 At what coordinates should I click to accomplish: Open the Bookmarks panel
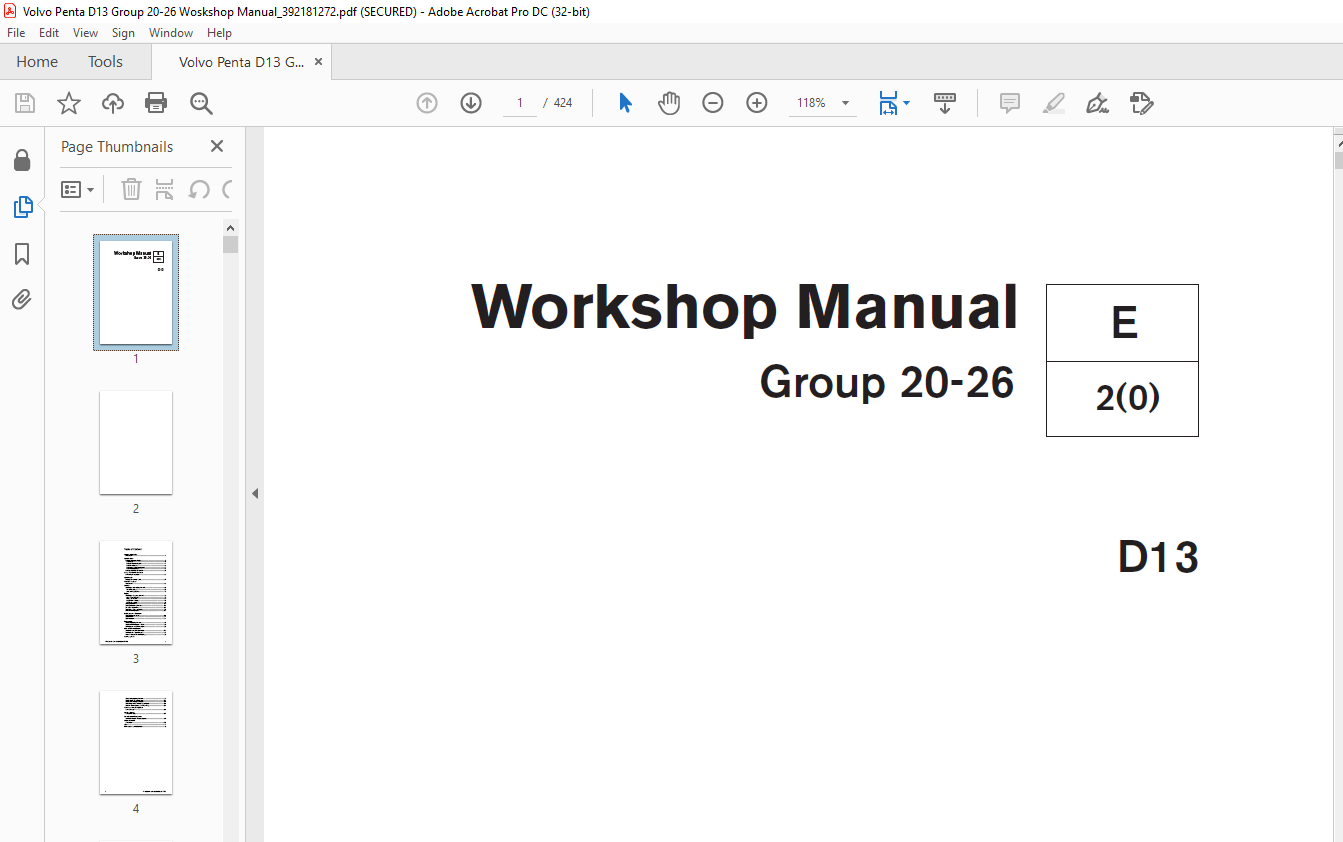click(22, 254)
